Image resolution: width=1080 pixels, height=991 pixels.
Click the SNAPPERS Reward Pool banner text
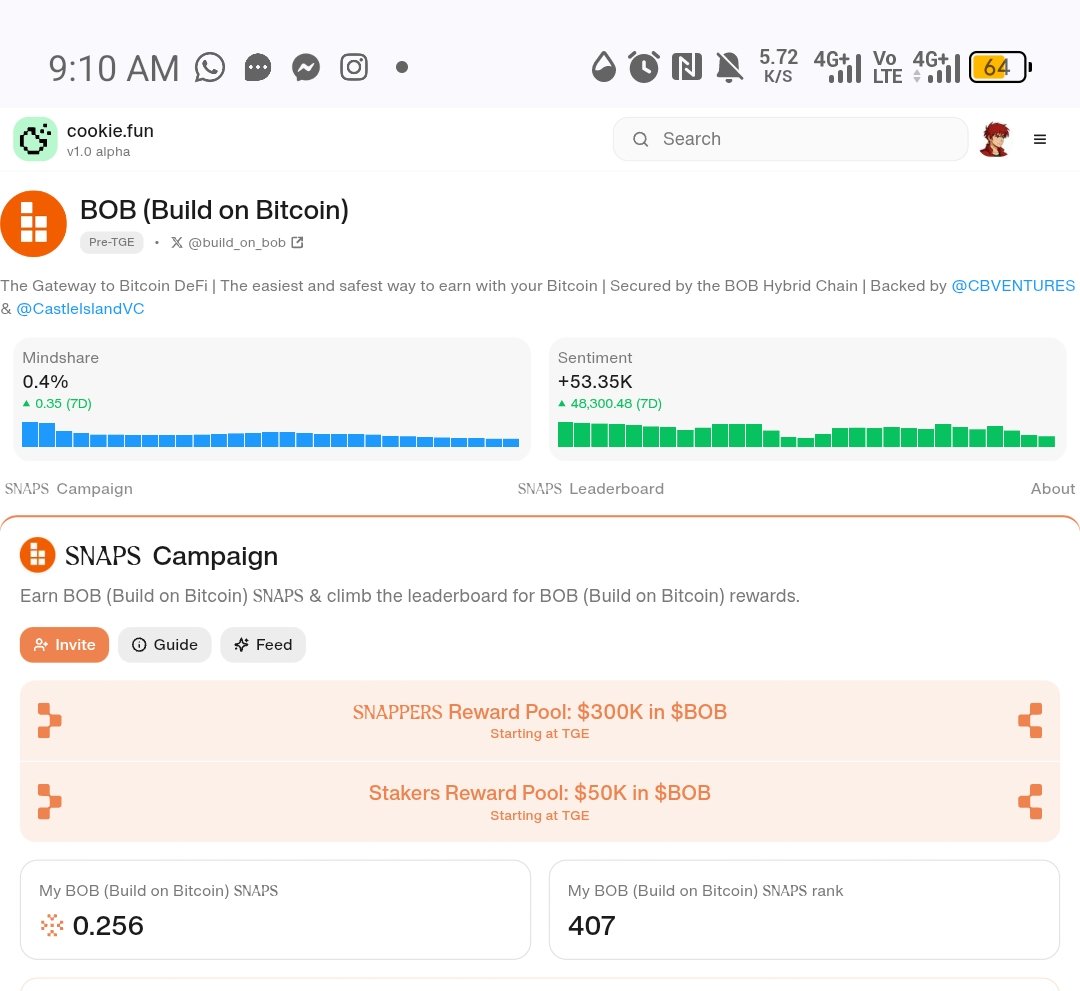point(539,712)
